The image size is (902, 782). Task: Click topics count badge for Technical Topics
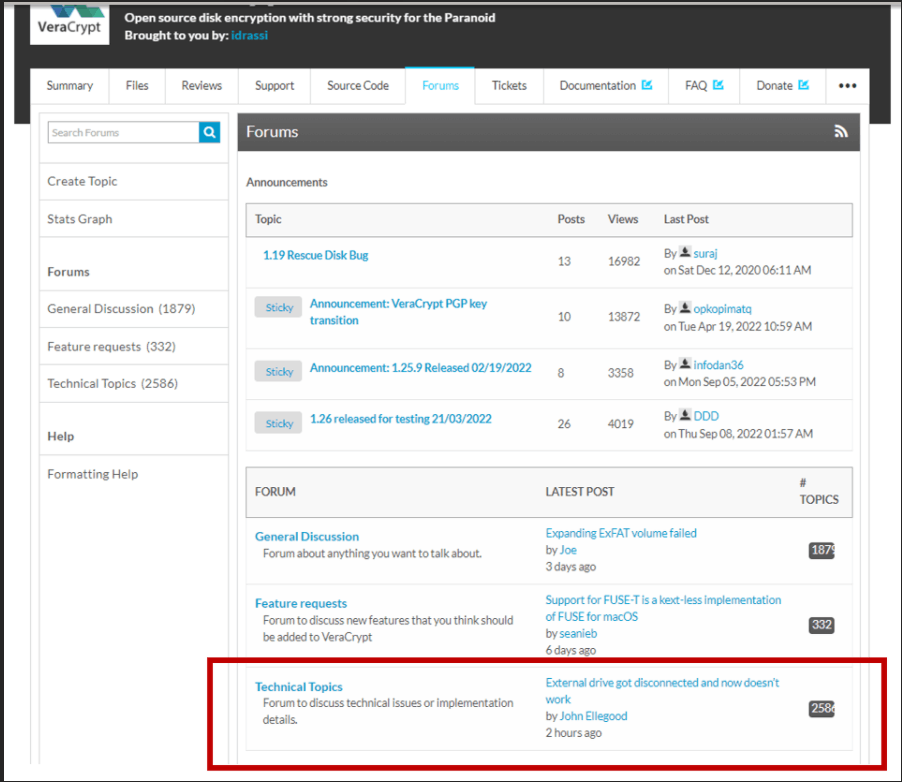(821, 708)
